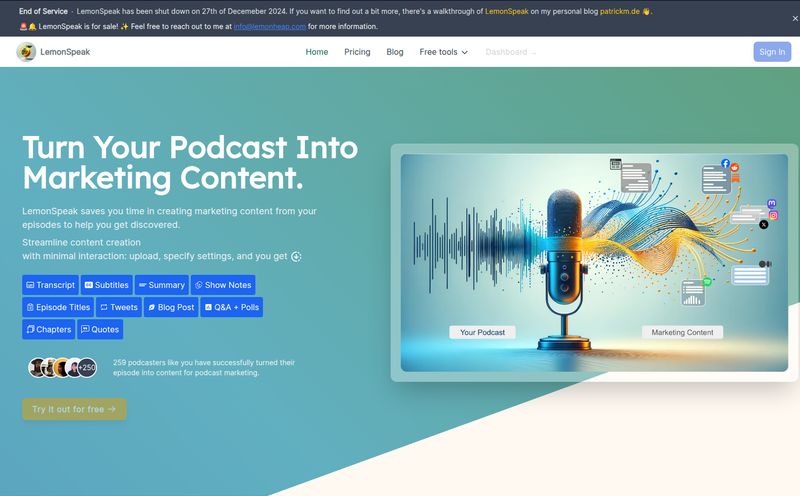This screenshot has height=496, width=800.
Task: Click the +250 podcasters avatar badge
Action: 87,367
